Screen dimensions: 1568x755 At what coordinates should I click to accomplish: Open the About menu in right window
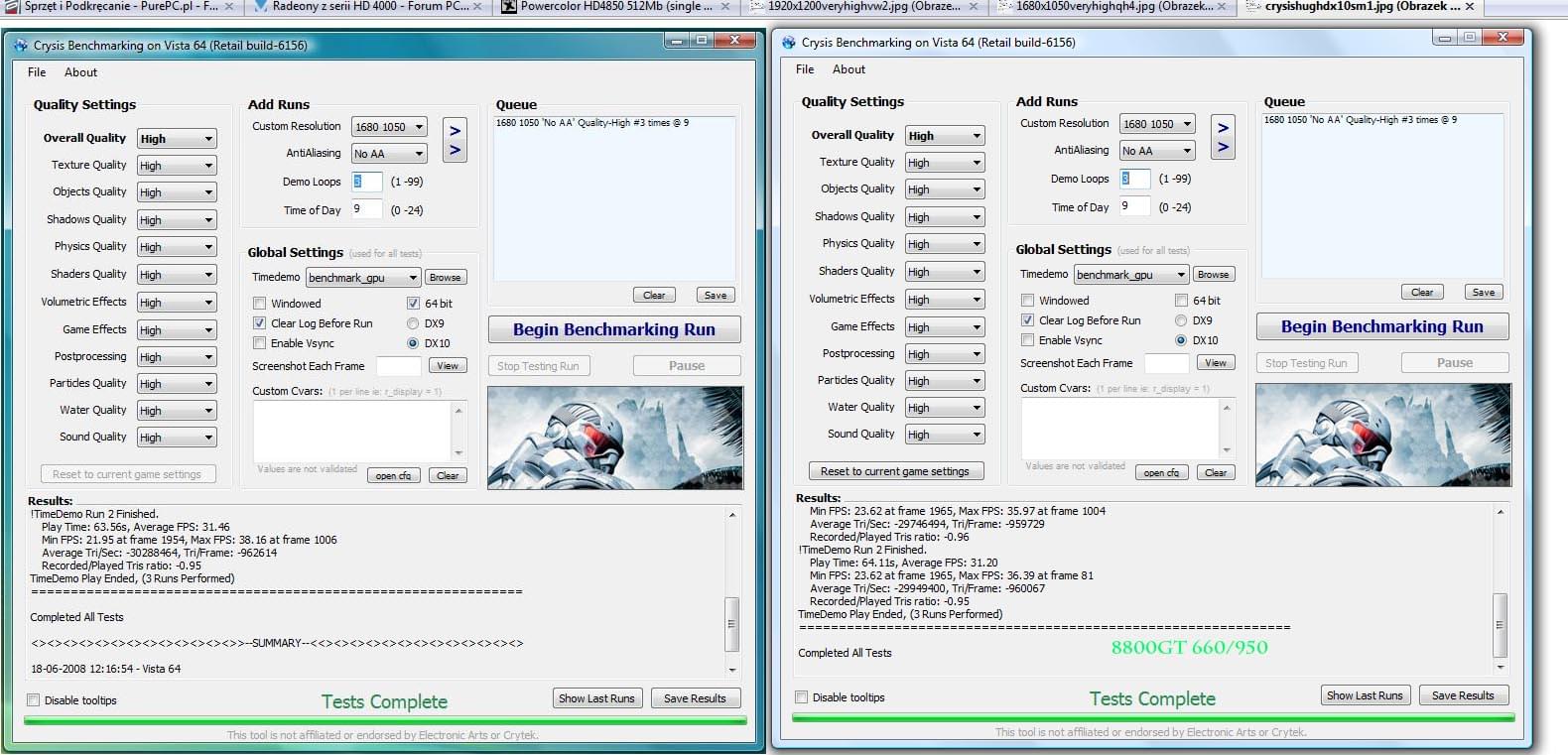click(849, 69)
